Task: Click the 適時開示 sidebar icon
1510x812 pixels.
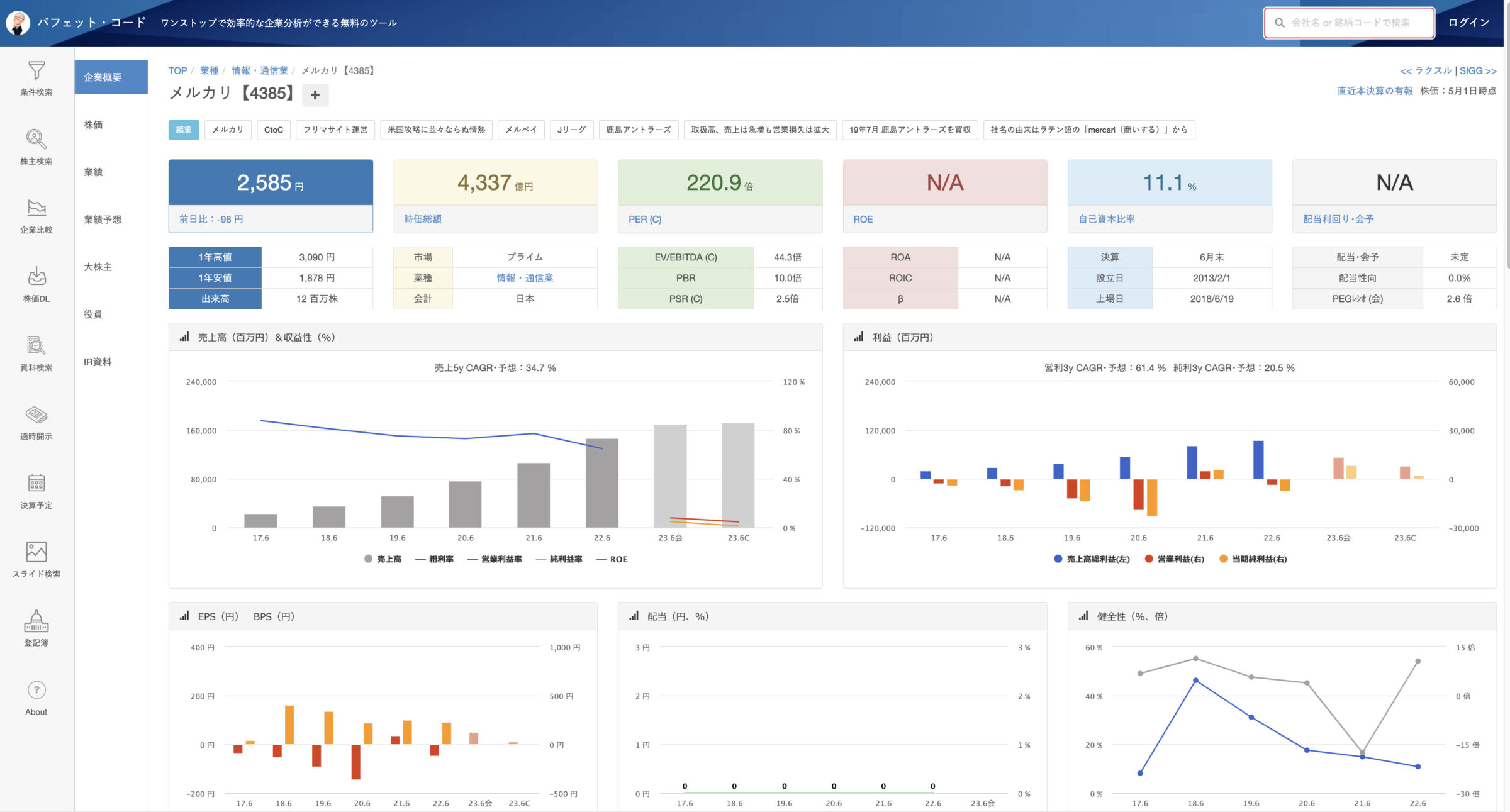Action: coord(36,414)
